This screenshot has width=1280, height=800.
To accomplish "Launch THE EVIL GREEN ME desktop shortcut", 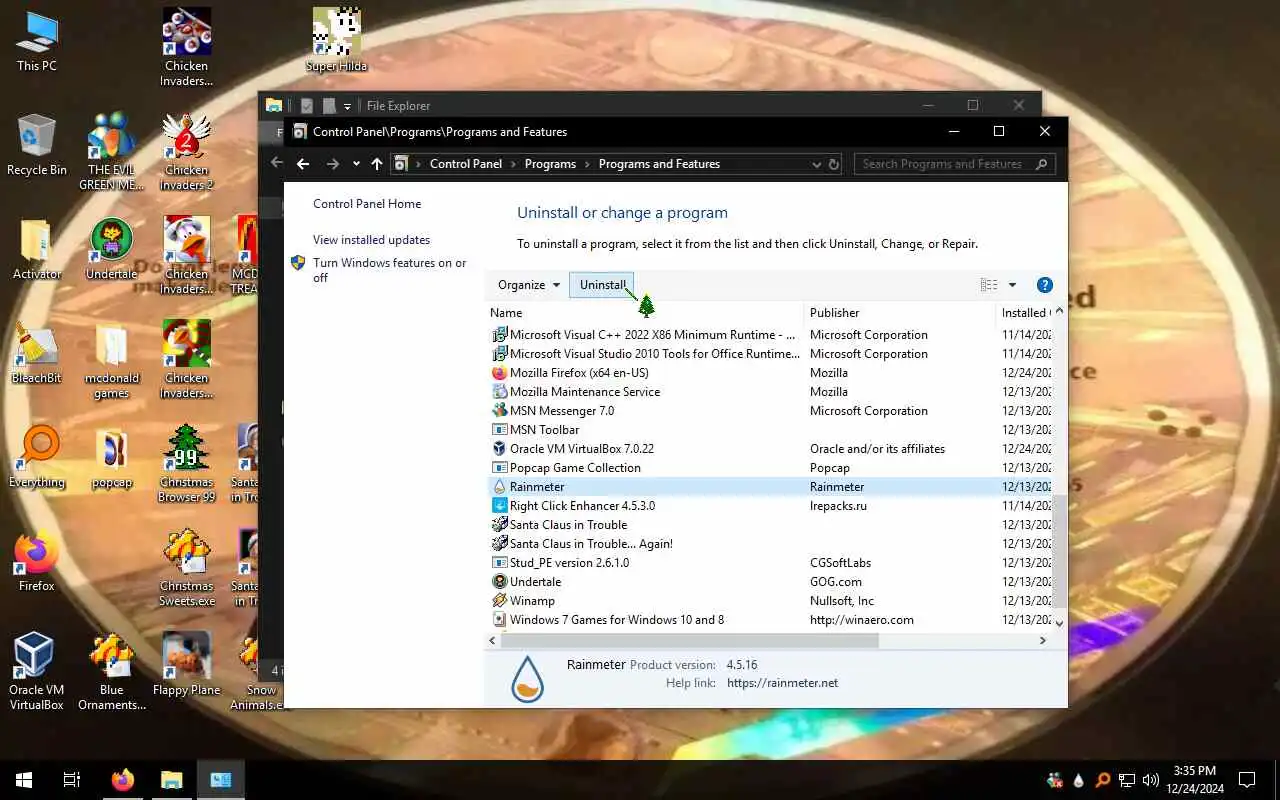I will [x=112, y=151].
